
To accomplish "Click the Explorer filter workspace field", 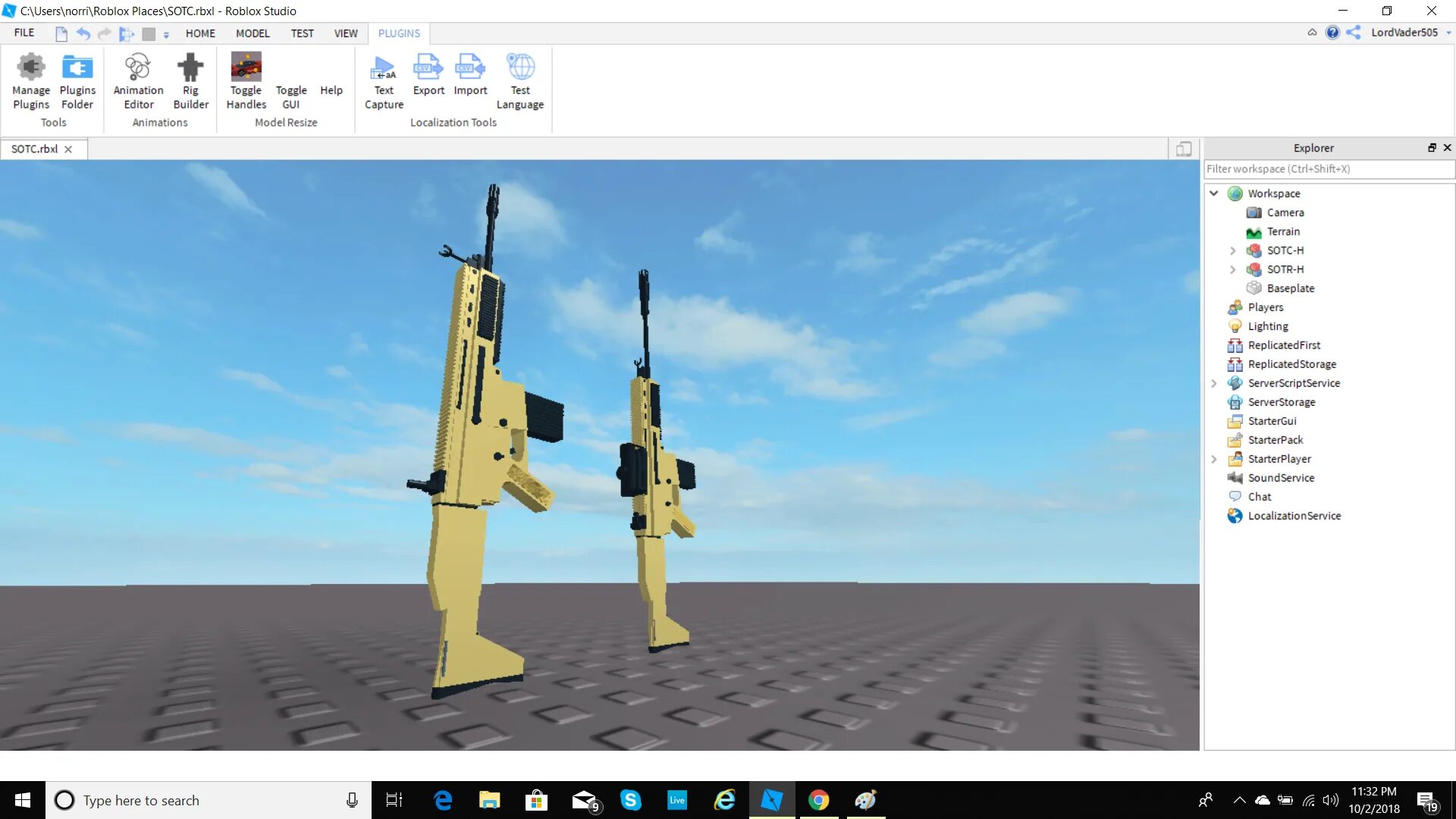I will pyautogui.click(x=1327, y=168).
